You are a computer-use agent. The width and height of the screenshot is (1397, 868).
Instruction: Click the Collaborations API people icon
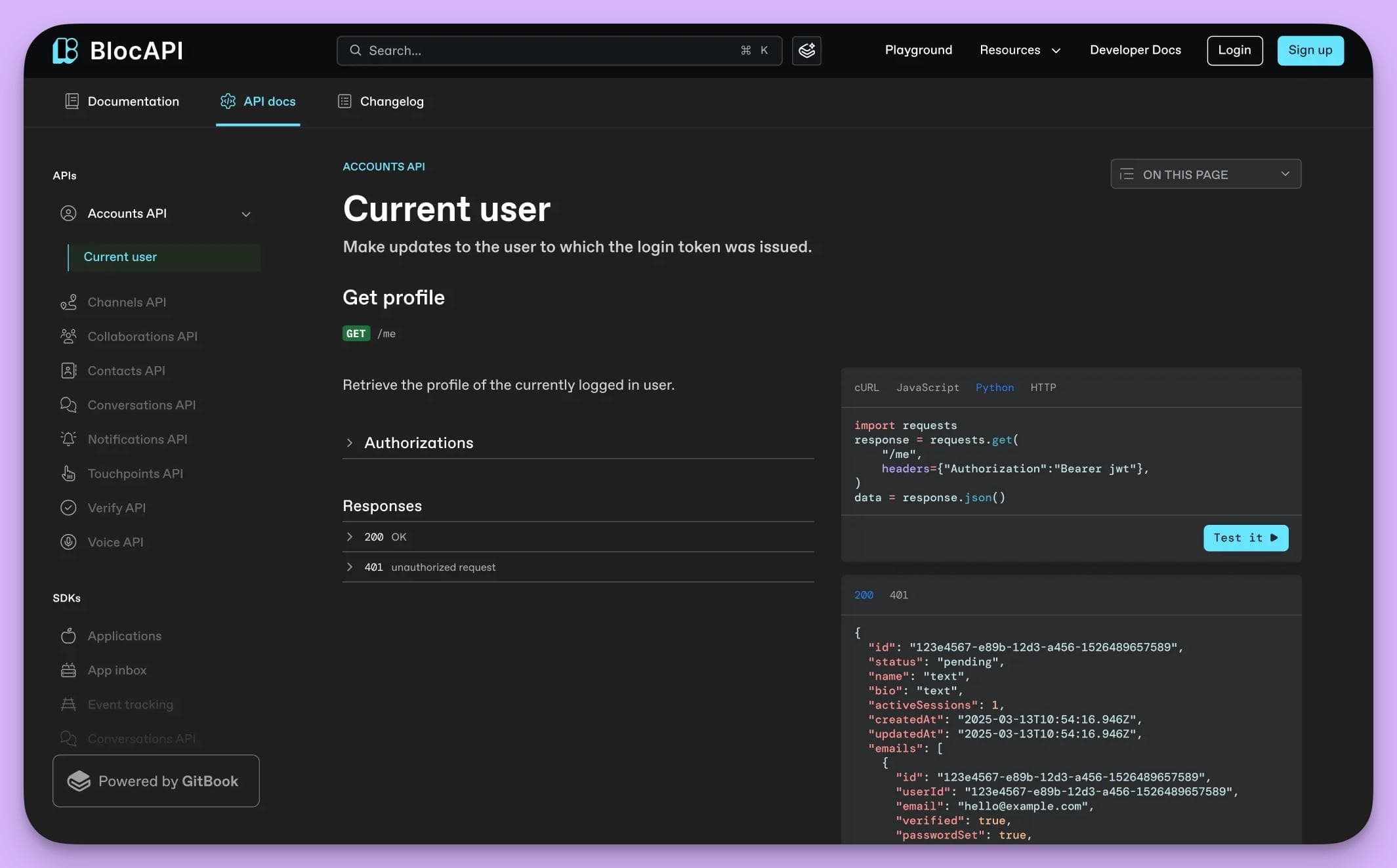click(68, 336)
